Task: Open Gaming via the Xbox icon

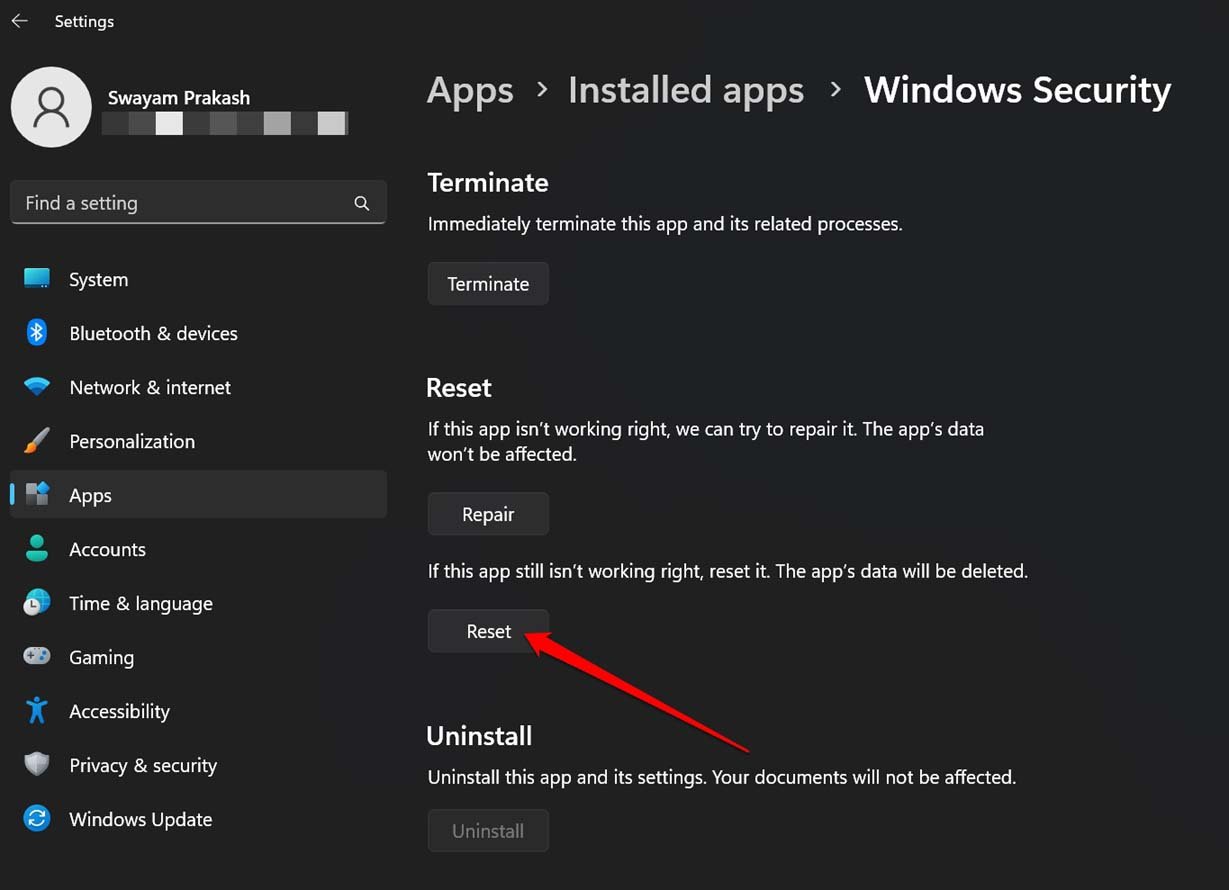Action: coord(36,657)
